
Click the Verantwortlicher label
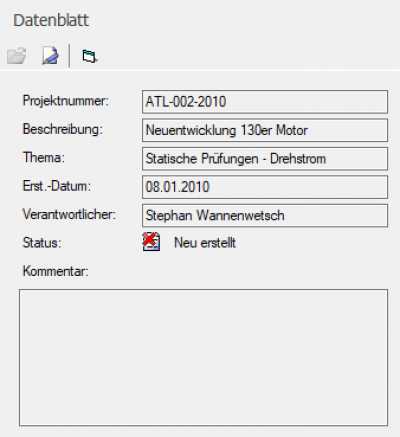[x=69, y=214]
